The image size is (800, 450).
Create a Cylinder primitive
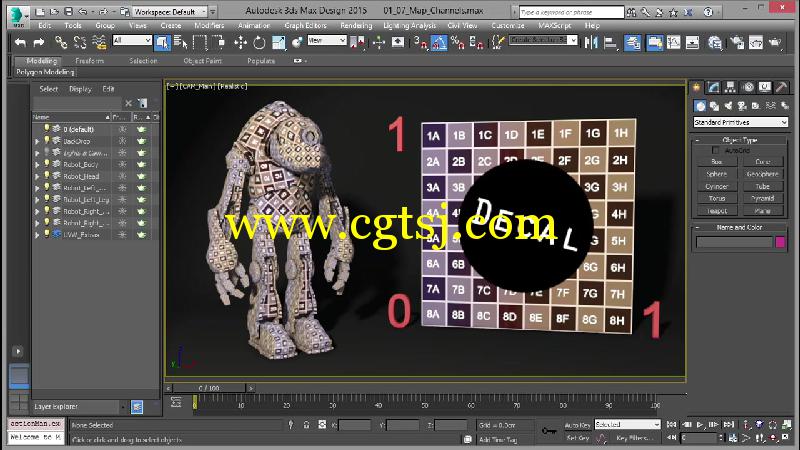(x=717, y=186)
